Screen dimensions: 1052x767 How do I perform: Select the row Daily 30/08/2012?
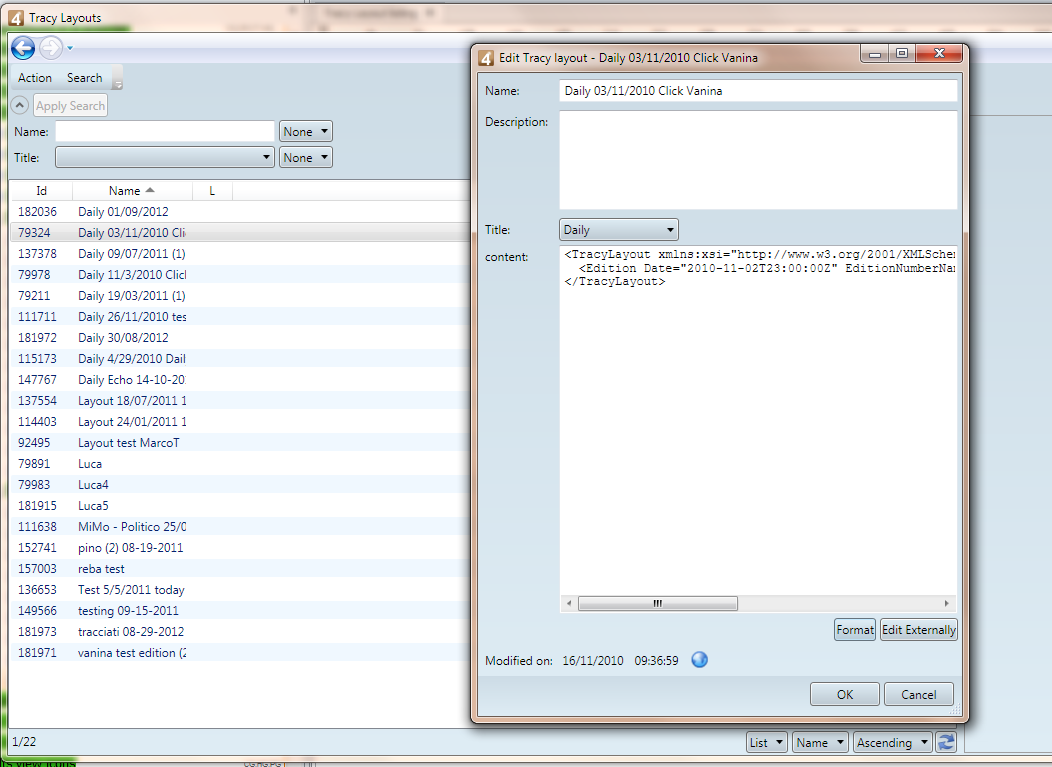click(240, 338)
